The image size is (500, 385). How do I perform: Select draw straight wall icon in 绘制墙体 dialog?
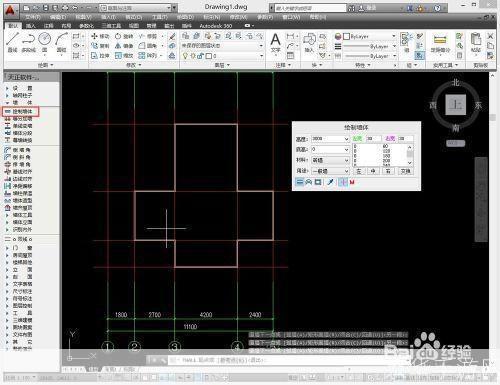tap(300, 182)
